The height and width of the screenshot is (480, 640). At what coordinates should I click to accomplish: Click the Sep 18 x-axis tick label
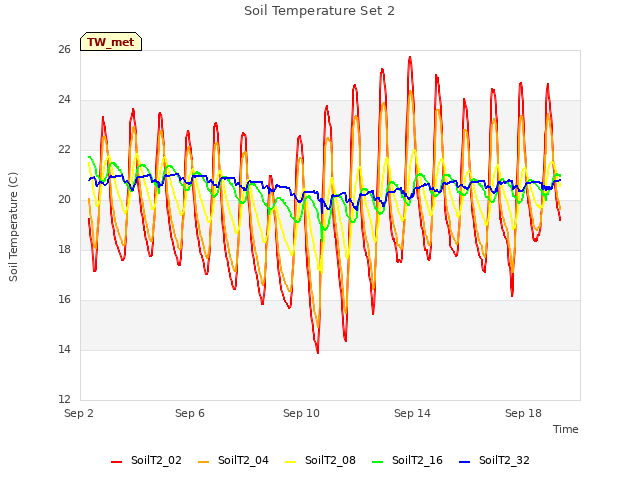pyautogui.click(x=523, y=413)
